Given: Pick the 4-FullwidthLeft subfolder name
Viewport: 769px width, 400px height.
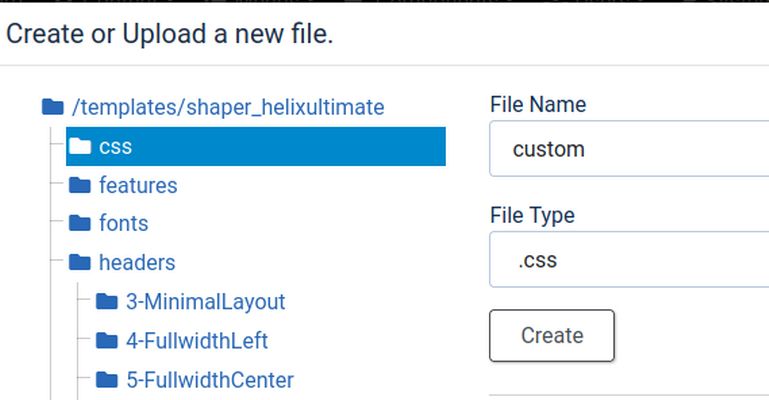Looking at the screenshot, I should click(197, 341).
